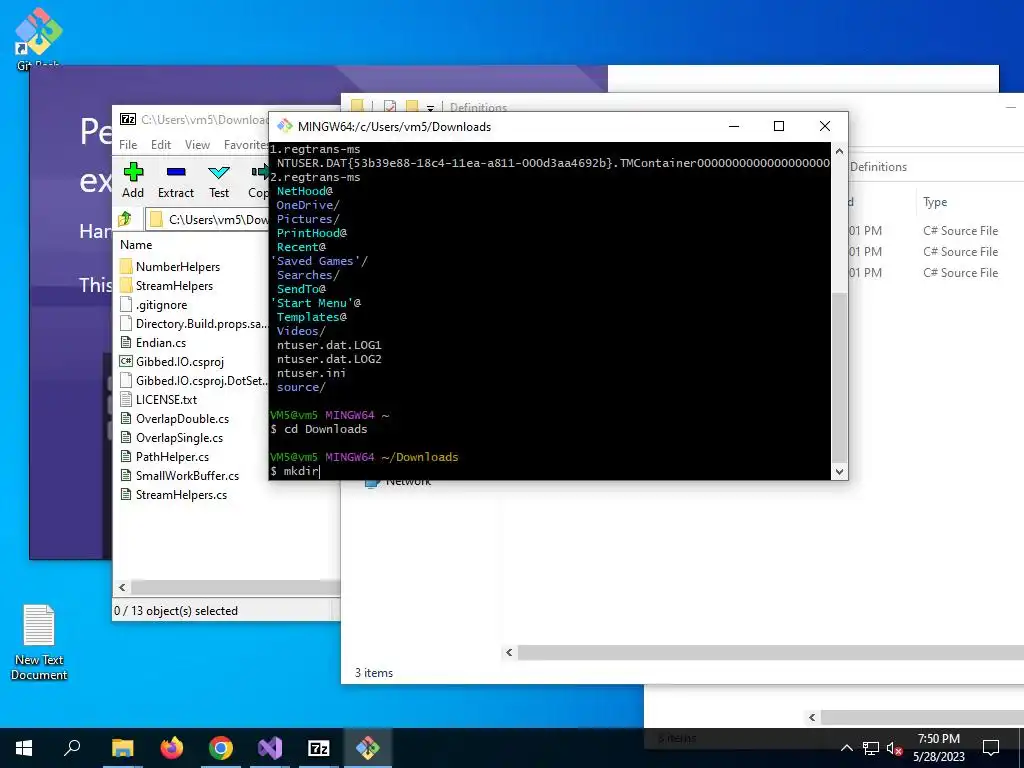Show hidden system tray icons
This screenshot has height=768, width=1024.
point(846,748)
